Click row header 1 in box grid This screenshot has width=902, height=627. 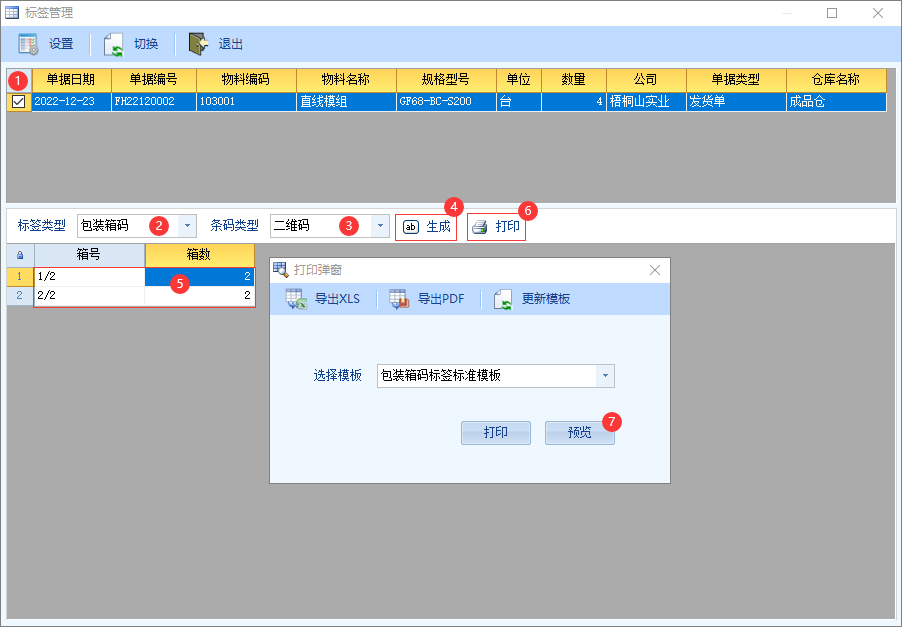pos(20,277)
